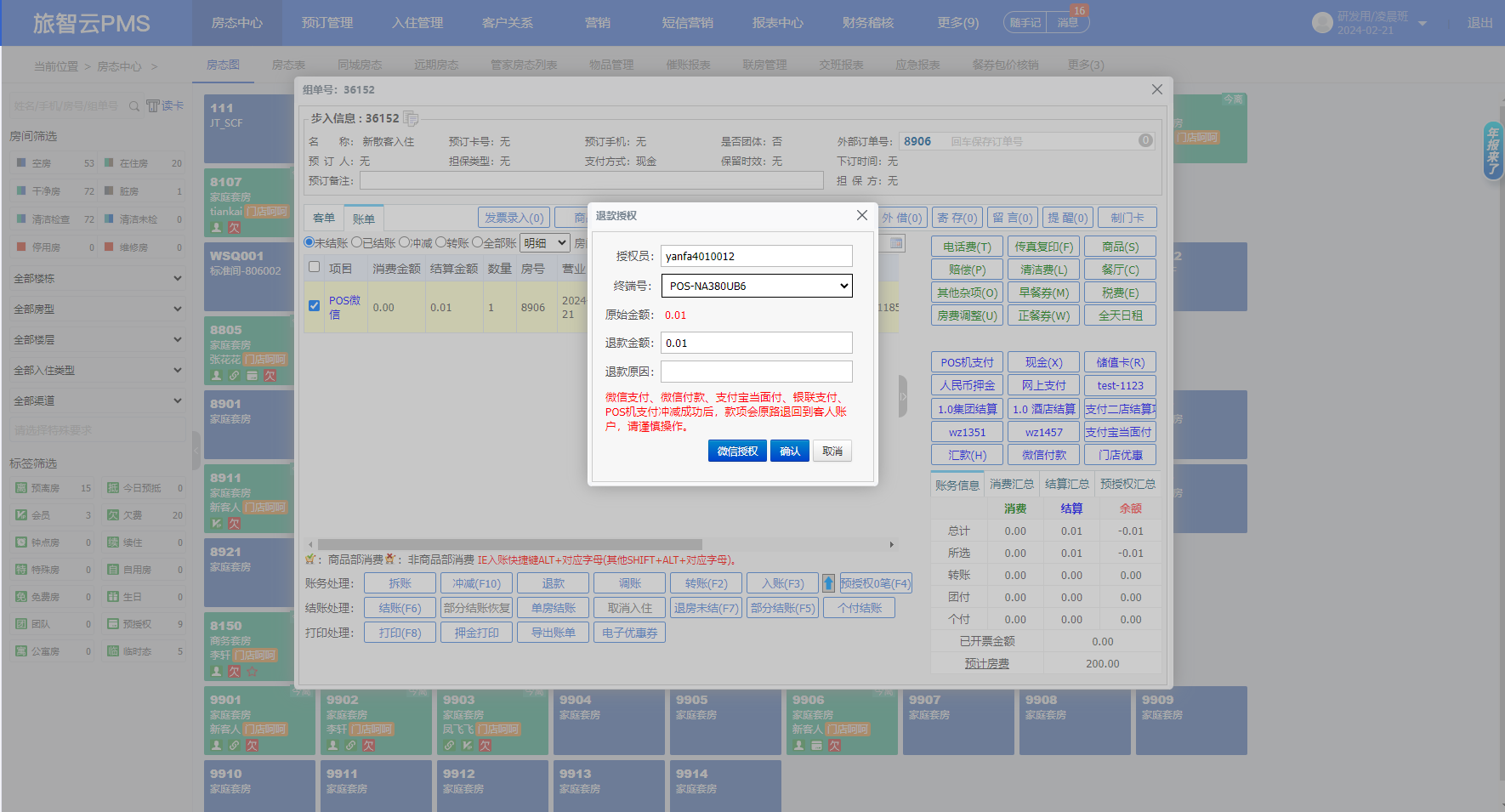Click the 发票录入(0) button
1505x812 pixels.
click(514, 218)
